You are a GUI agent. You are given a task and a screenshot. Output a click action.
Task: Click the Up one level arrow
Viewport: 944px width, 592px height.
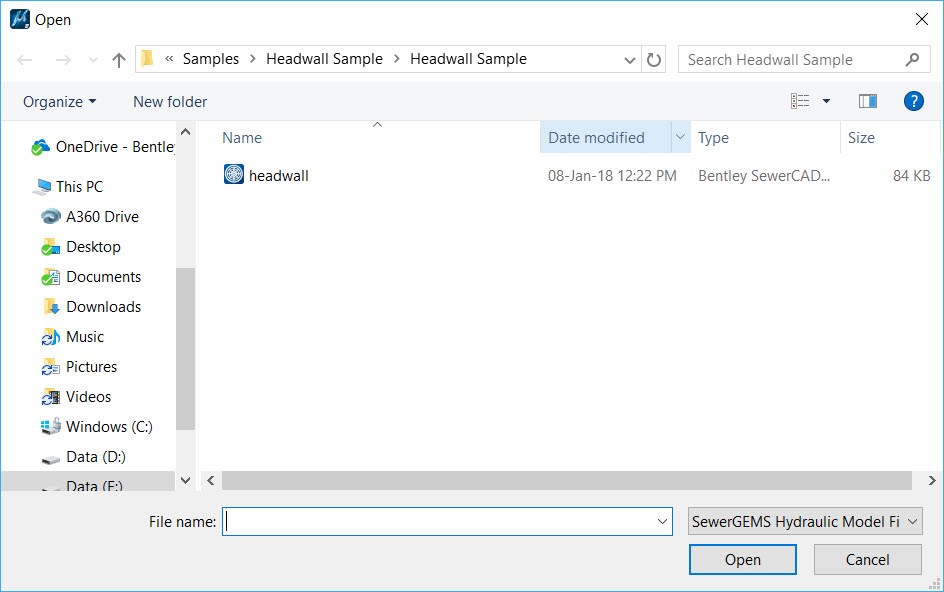coord(119,60)
